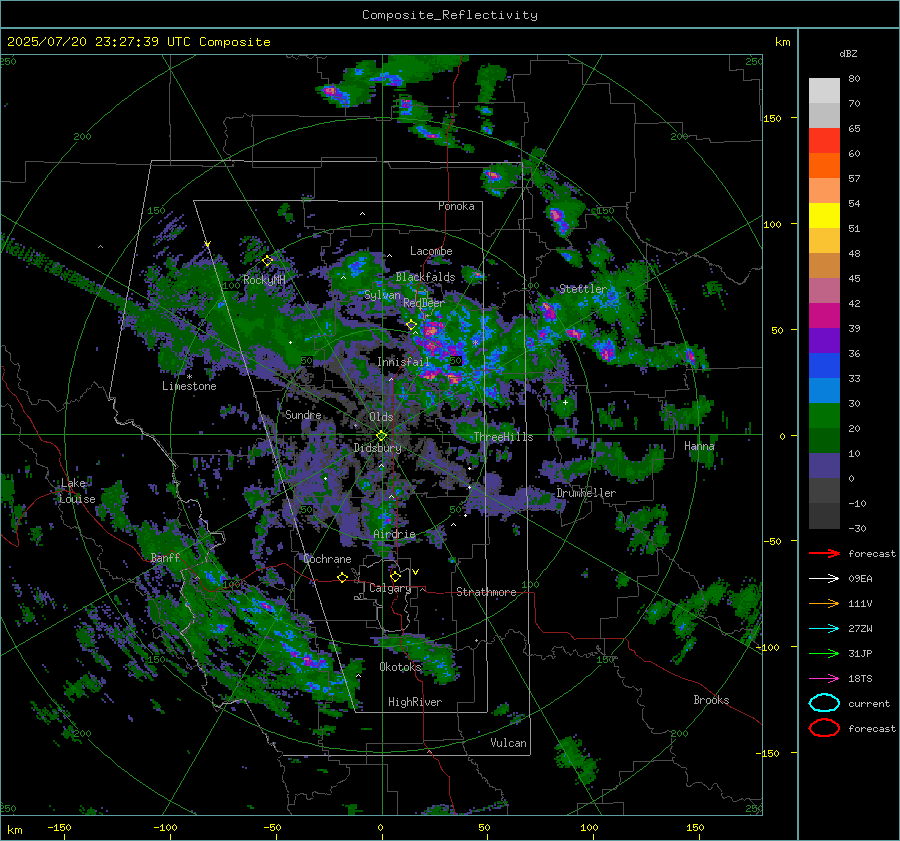Click the light gray top swatch of scale

pos(824,90)
